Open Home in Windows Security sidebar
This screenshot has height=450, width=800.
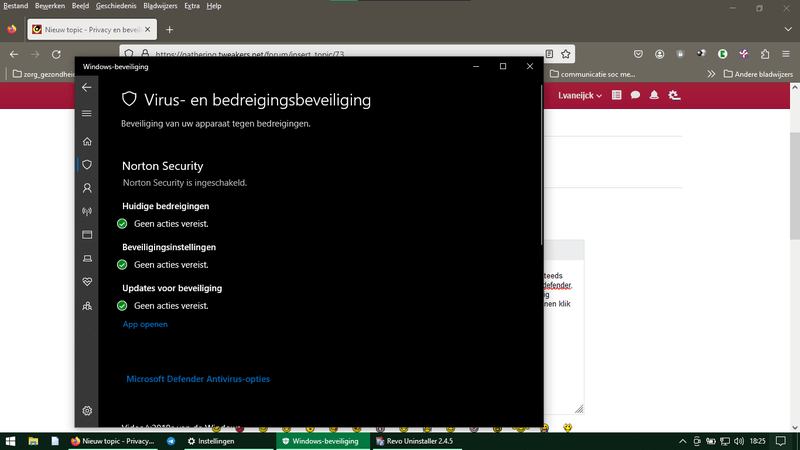pyautogui.click(x=87, y=141)
